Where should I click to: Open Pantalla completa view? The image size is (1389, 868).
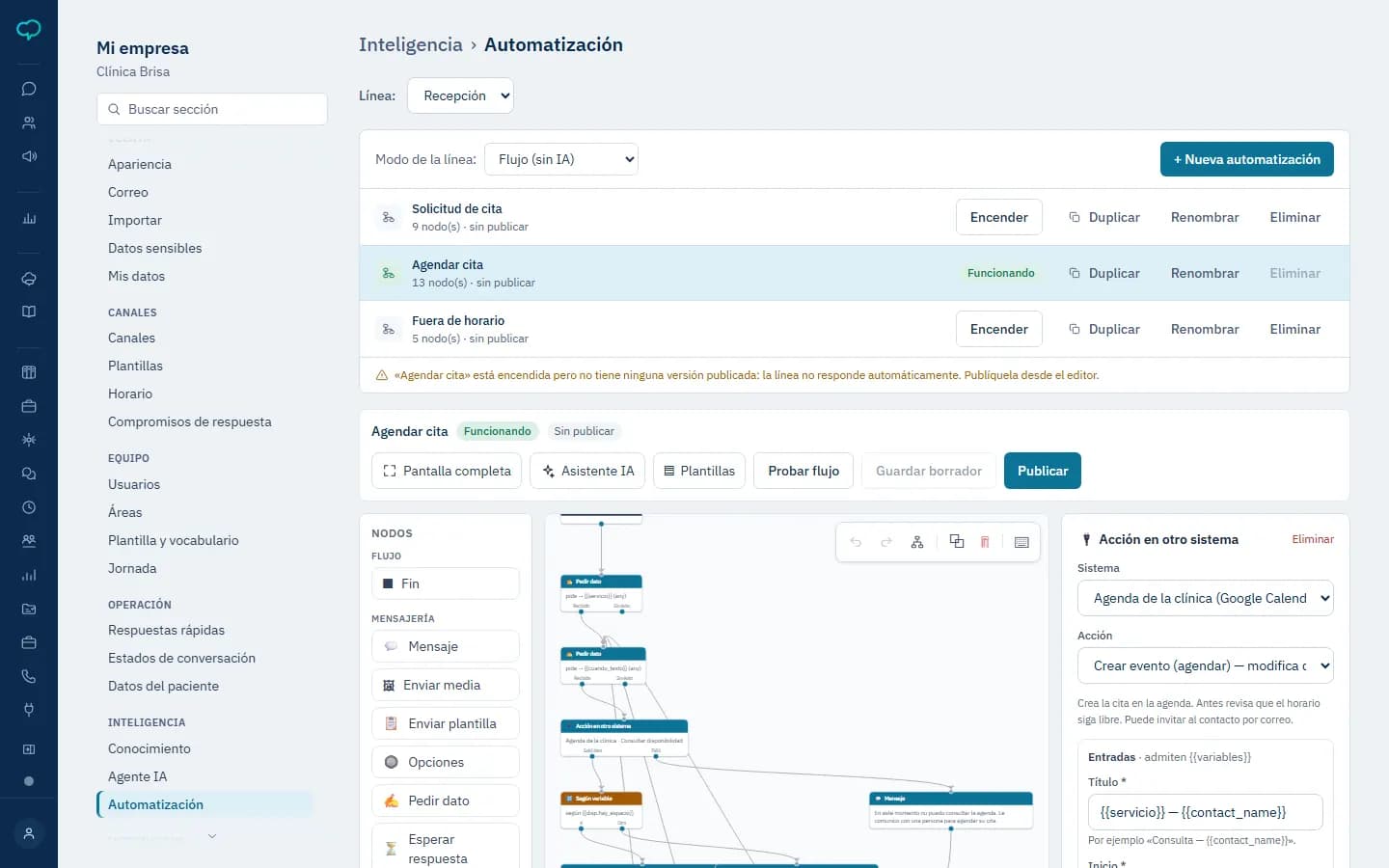447,471
